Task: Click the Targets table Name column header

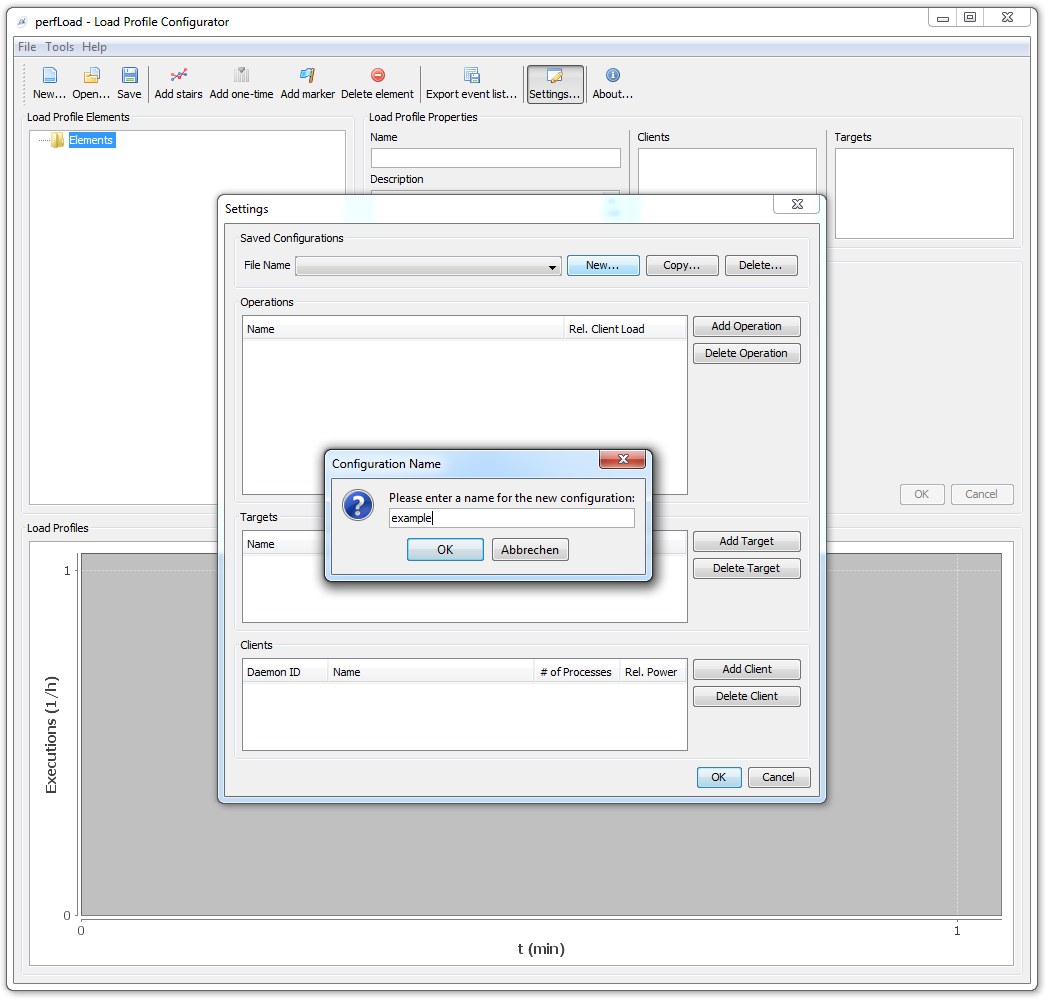Action: (x=283, y=544)
